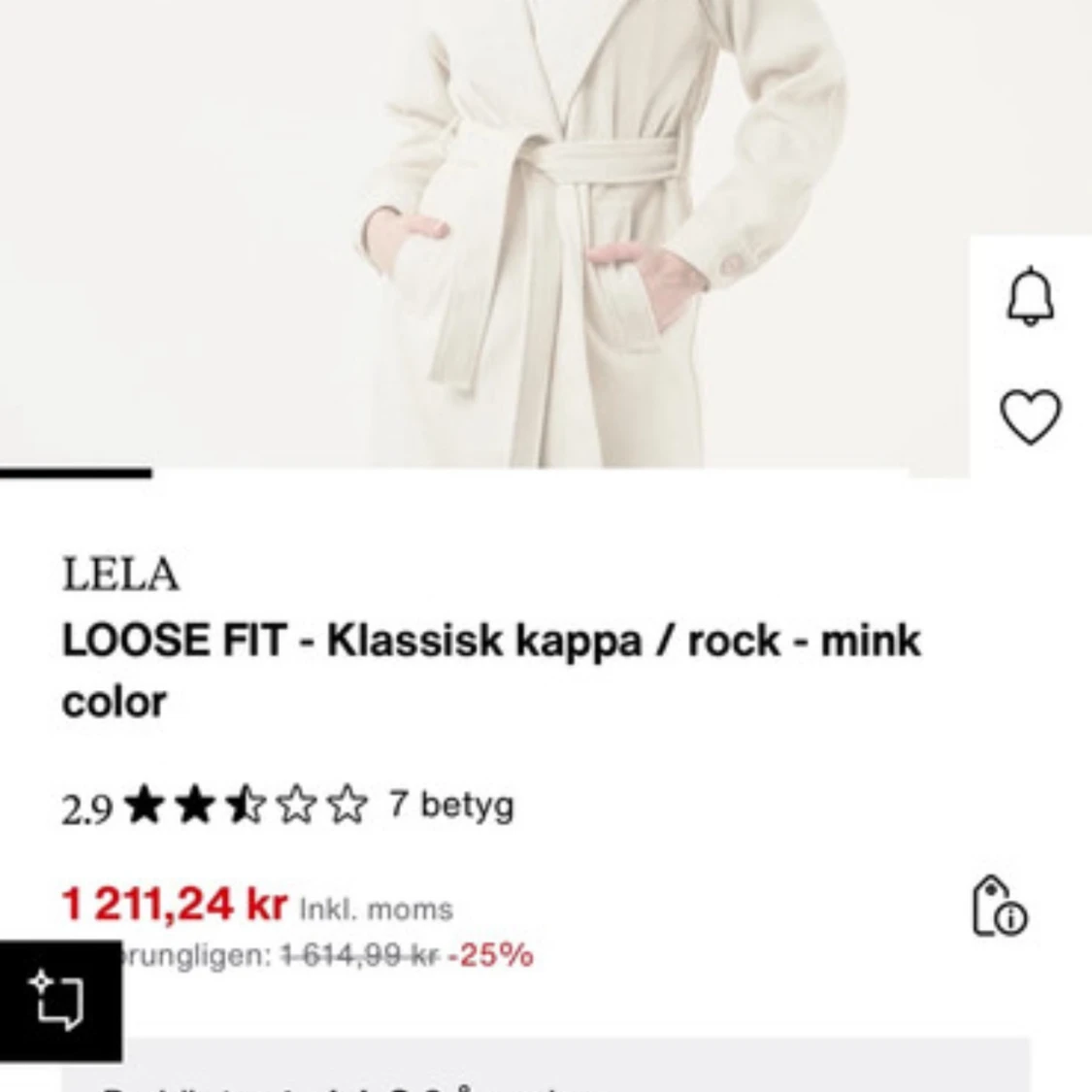Click the 2.9 rating score

[x=85, y=804]
